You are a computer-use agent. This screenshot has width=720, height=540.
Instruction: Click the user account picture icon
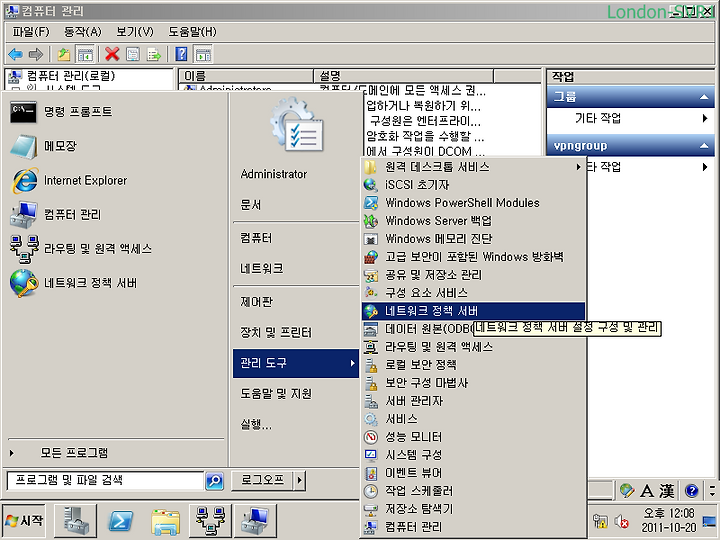[x=297, y=124]
